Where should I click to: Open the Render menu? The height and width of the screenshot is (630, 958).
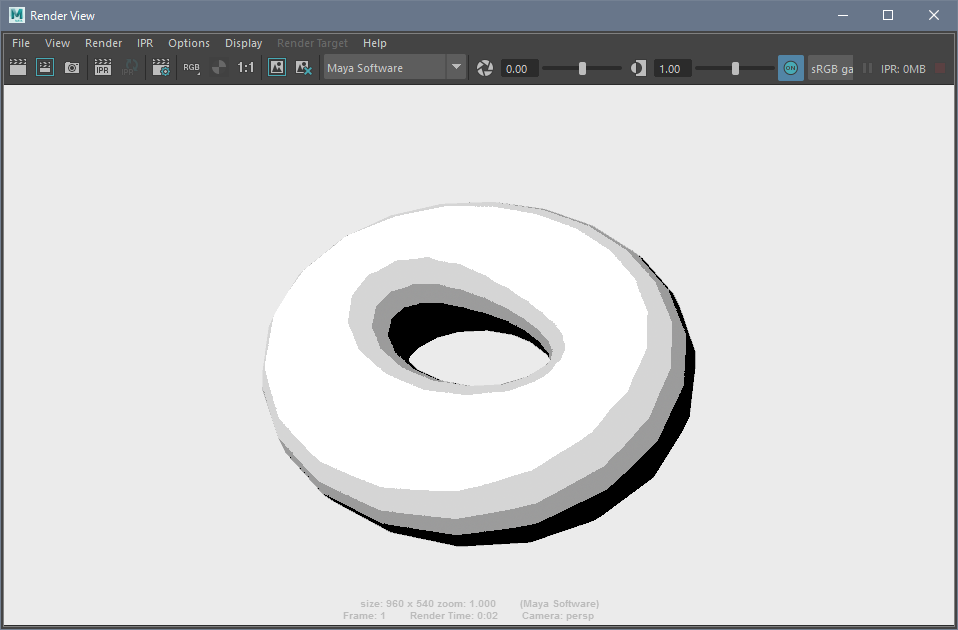pyautogui.click(x=103, y=43)
